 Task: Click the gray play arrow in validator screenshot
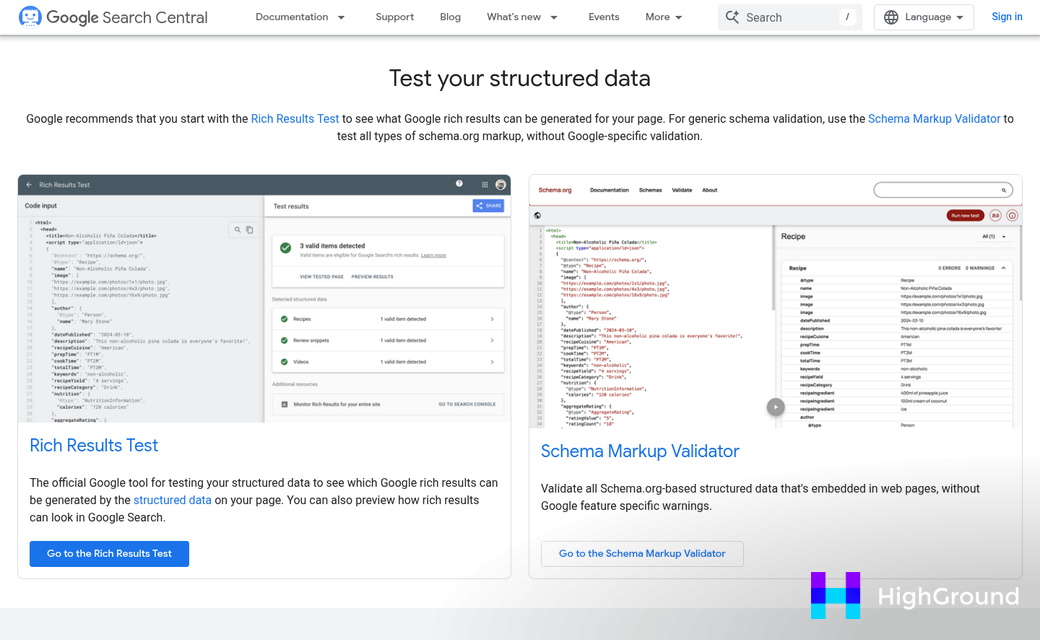point(775,407)
